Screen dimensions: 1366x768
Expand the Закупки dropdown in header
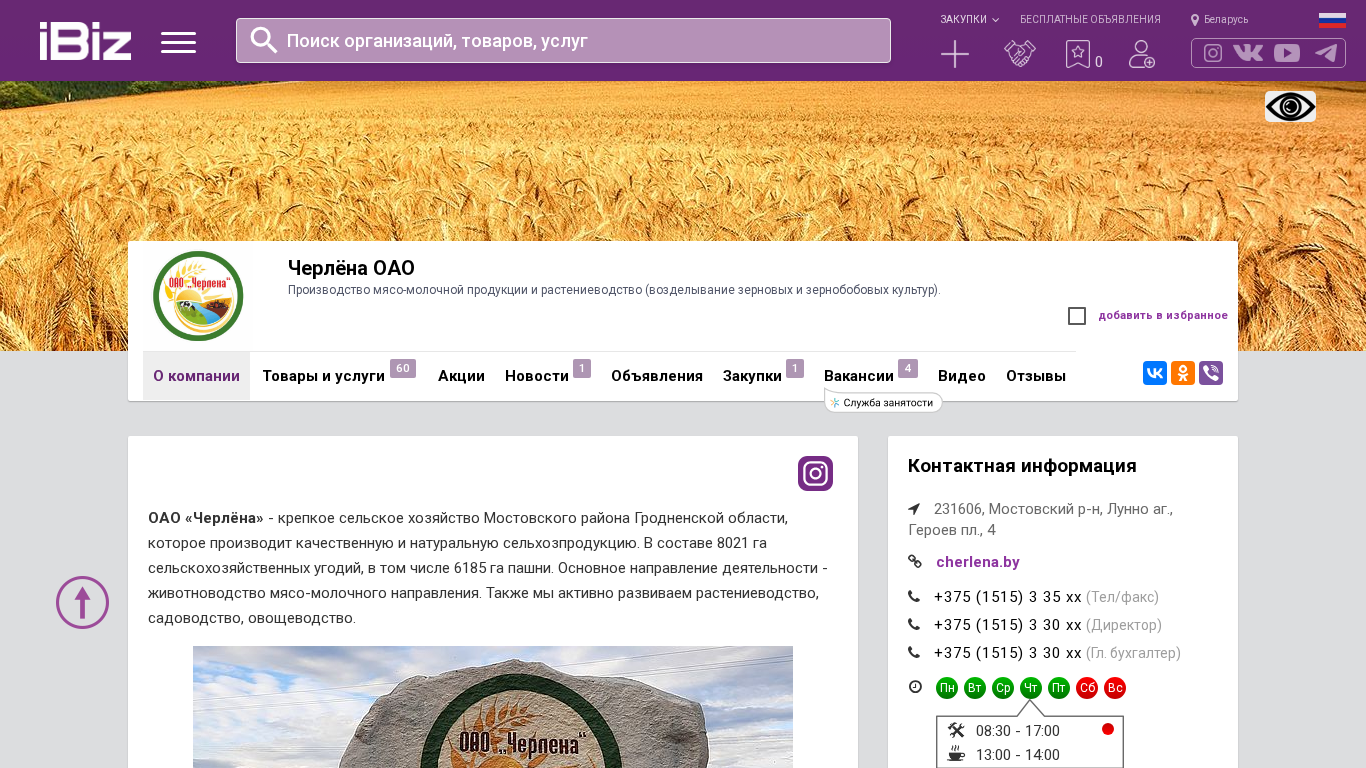click(969, 19)
